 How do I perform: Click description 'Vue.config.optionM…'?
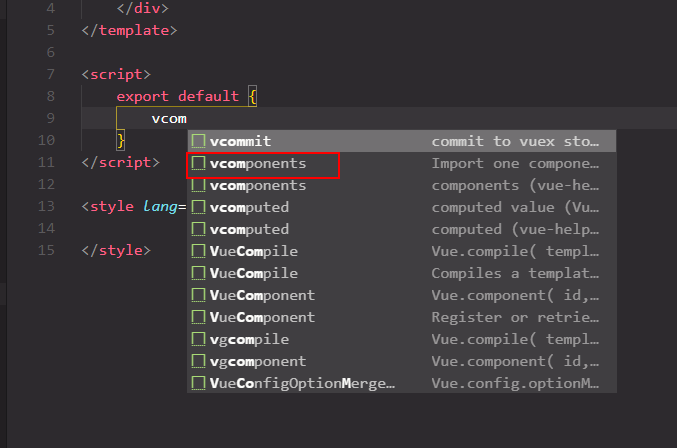tap(515, 383)
